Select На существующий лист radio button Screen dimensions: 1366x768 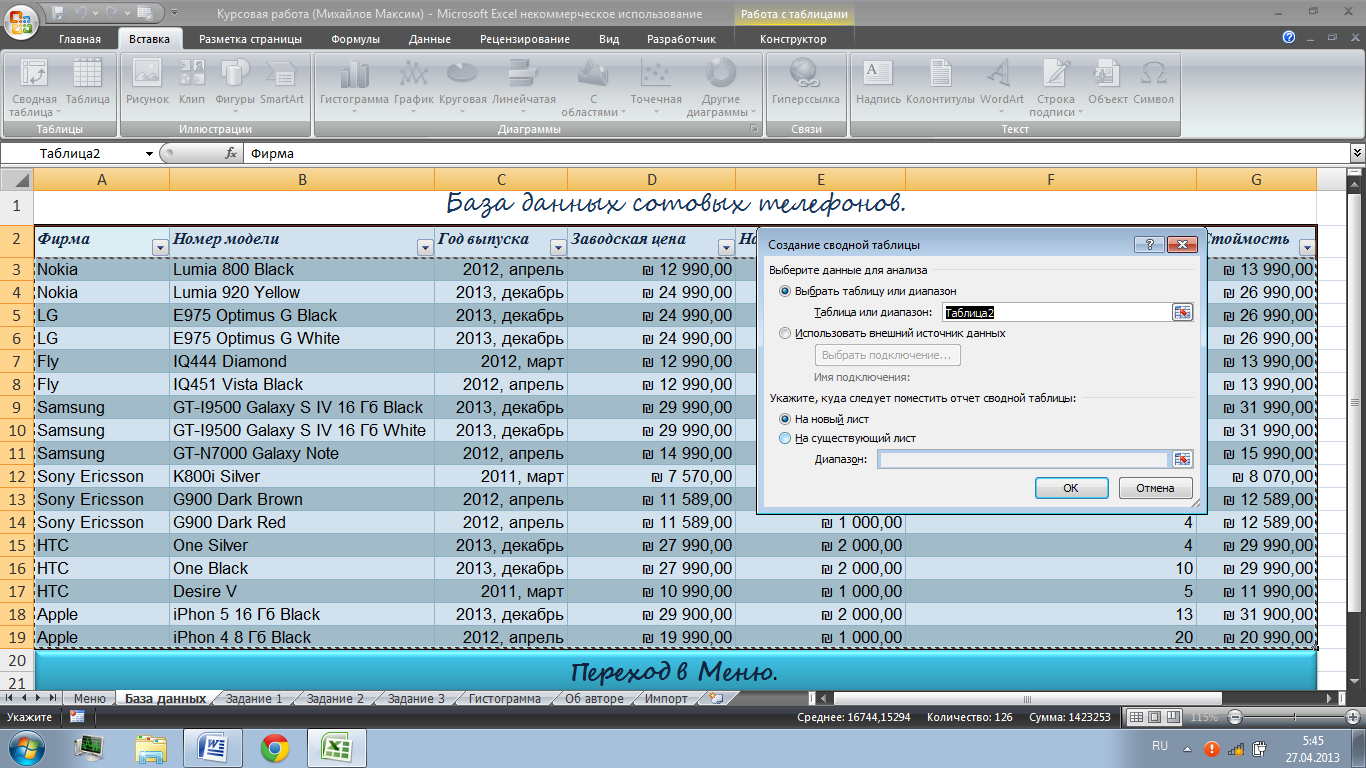coord(784,438)
